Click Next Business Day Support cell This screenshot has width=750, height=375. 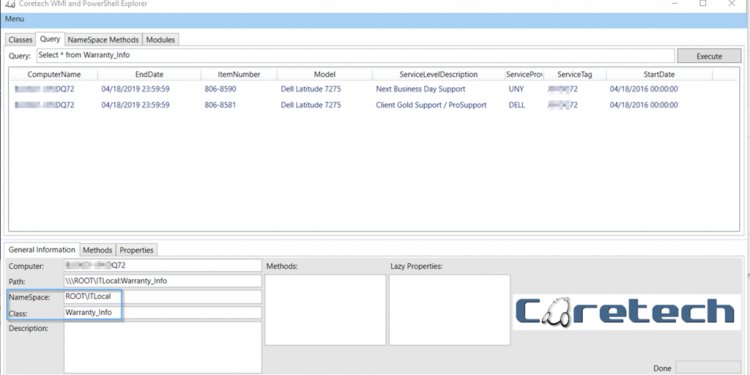(420, 89)
